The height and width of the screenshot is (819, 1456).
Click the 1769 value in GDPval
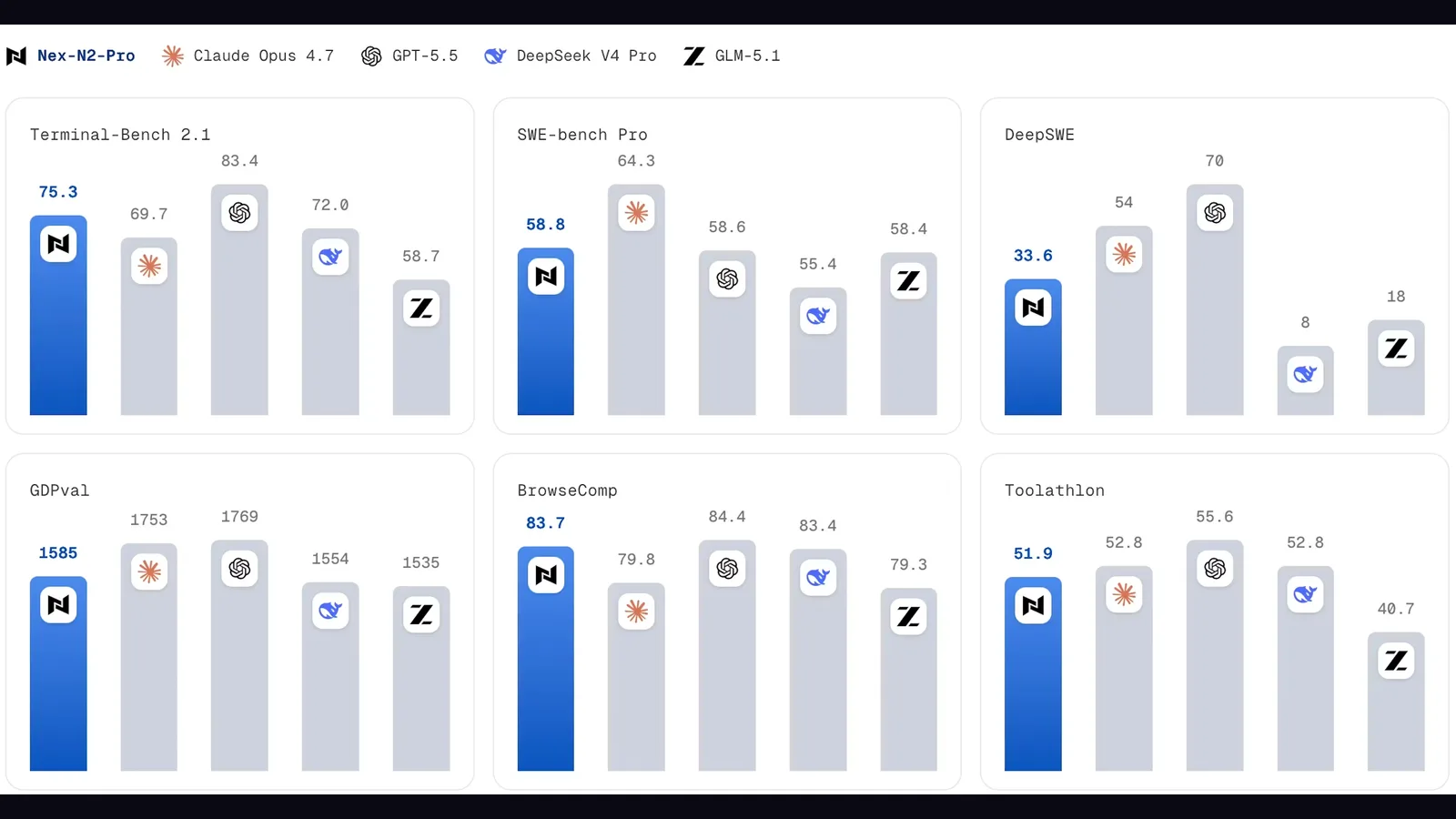point(239,517)
